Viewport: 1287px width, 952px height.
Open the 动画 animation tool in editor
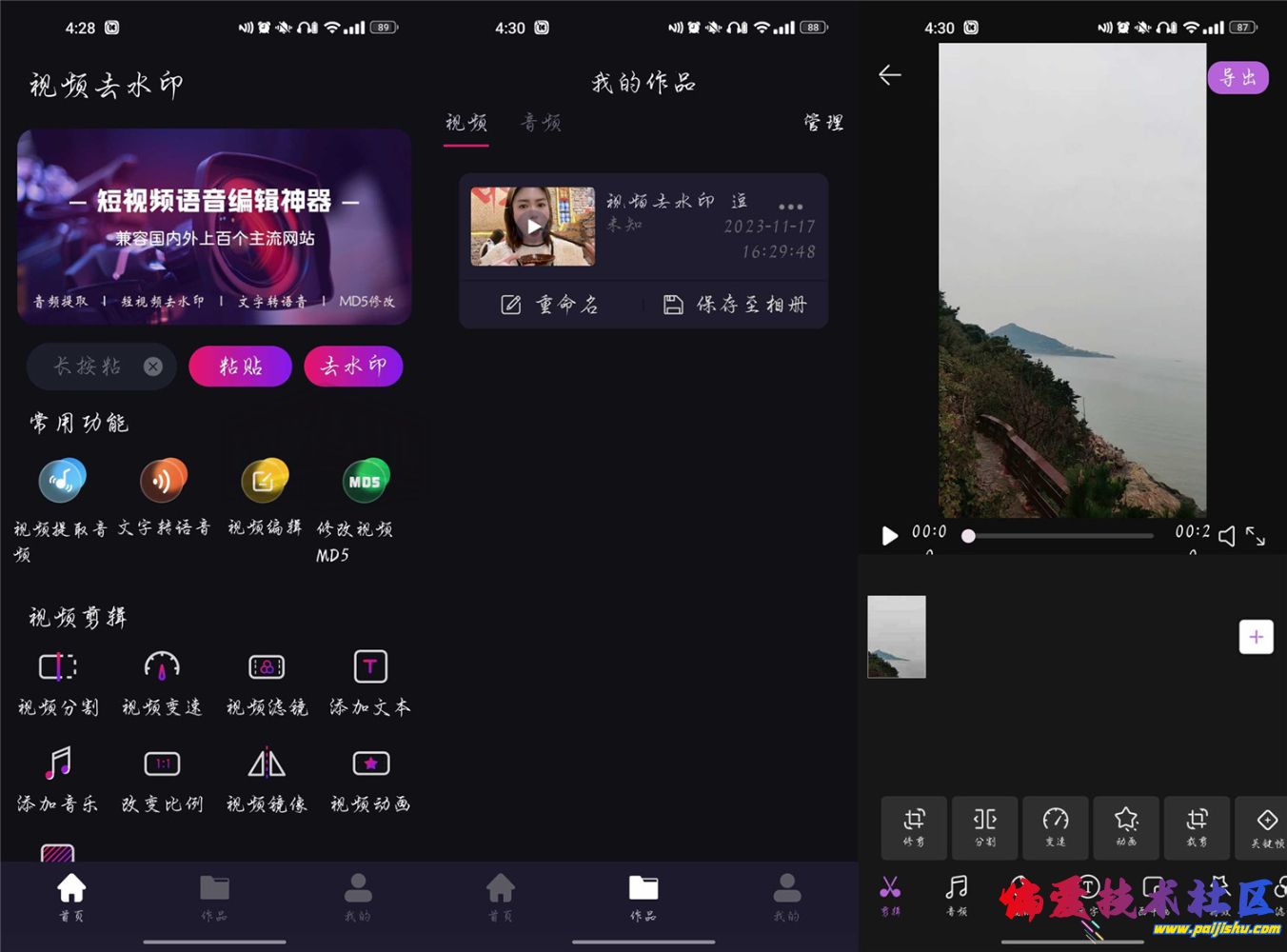pyautogui.click(x=1126, y=826)
